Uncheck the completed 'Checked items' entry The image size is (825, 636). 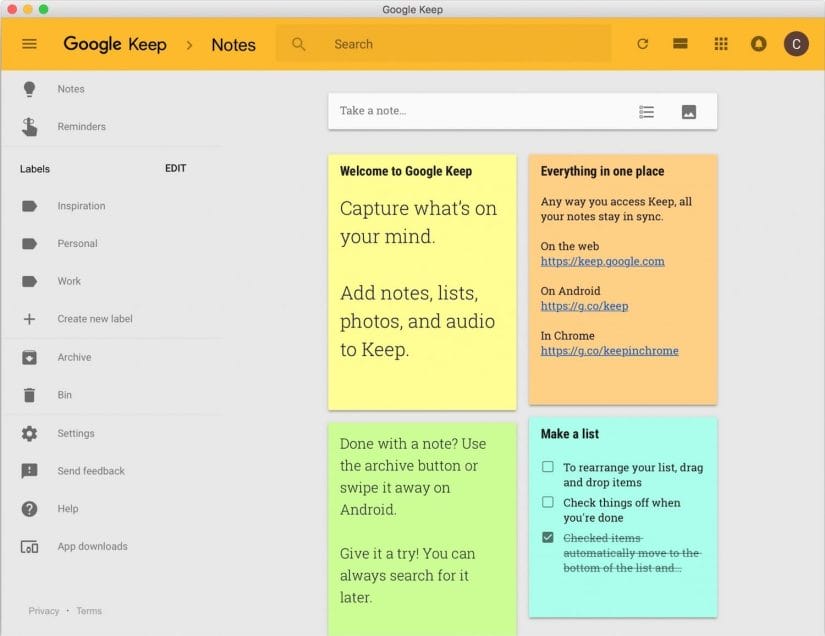click(x=547, y=537)
